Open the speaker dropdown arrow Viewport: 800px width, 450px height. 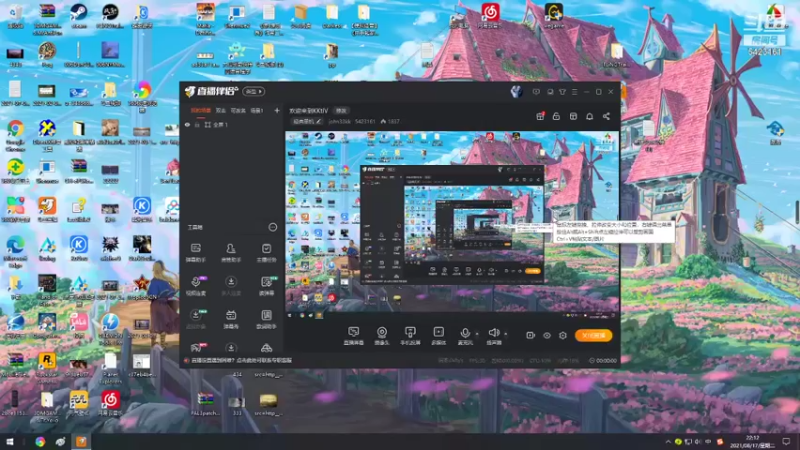505,334
